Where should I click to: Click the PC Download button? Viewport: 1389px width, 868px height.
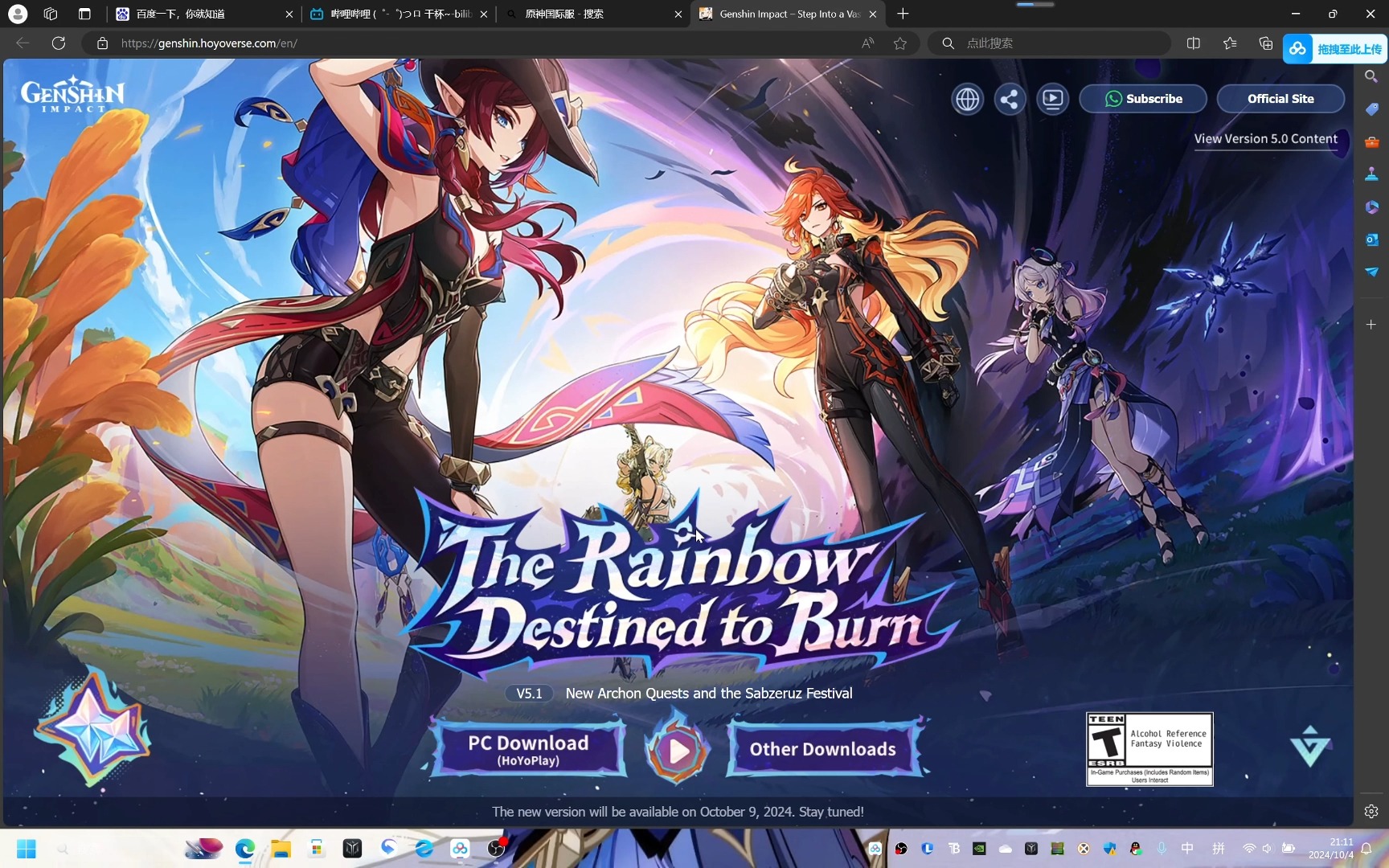click(528, 749)
